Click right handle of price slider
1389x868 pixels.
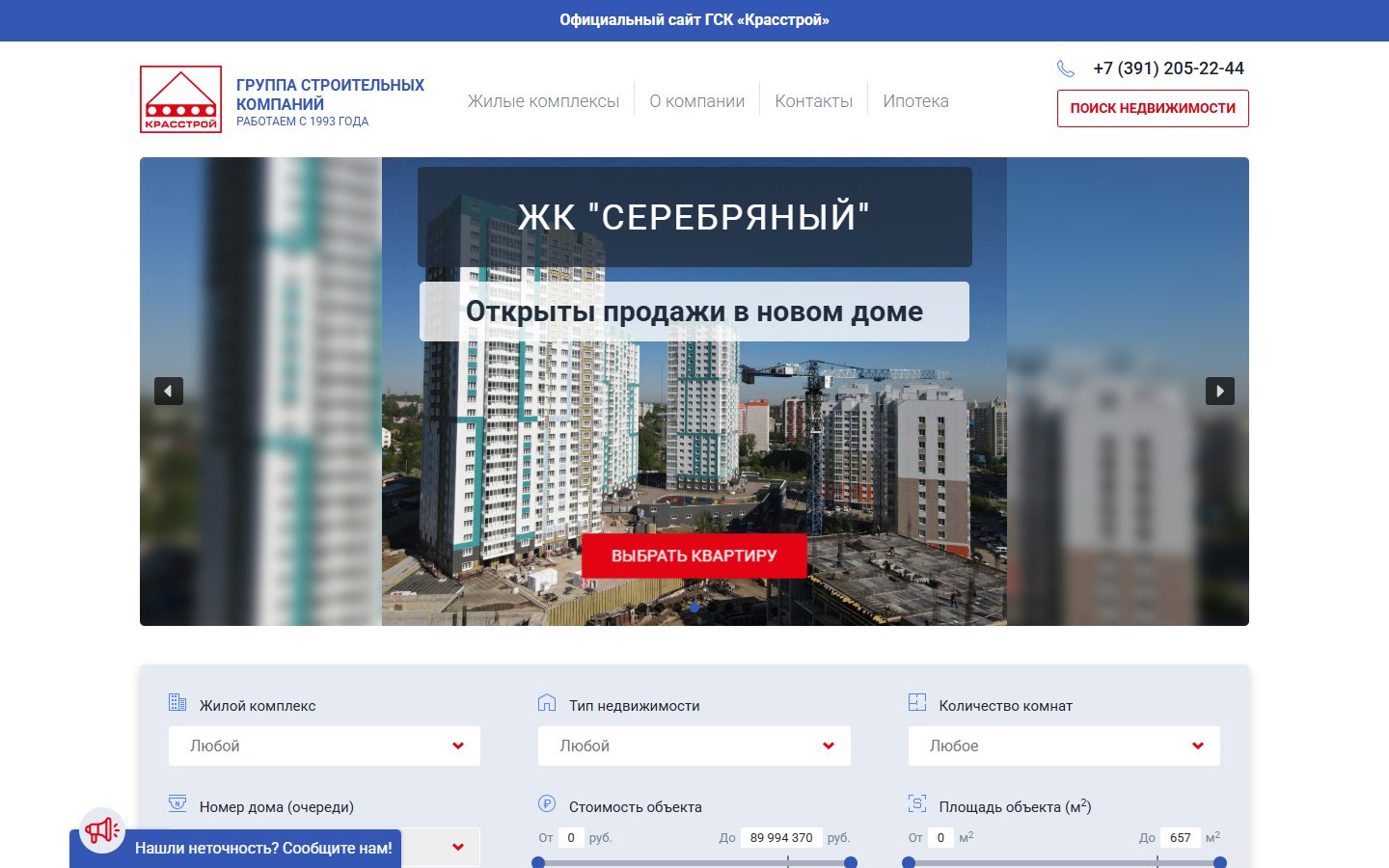[x=851, y=862]
